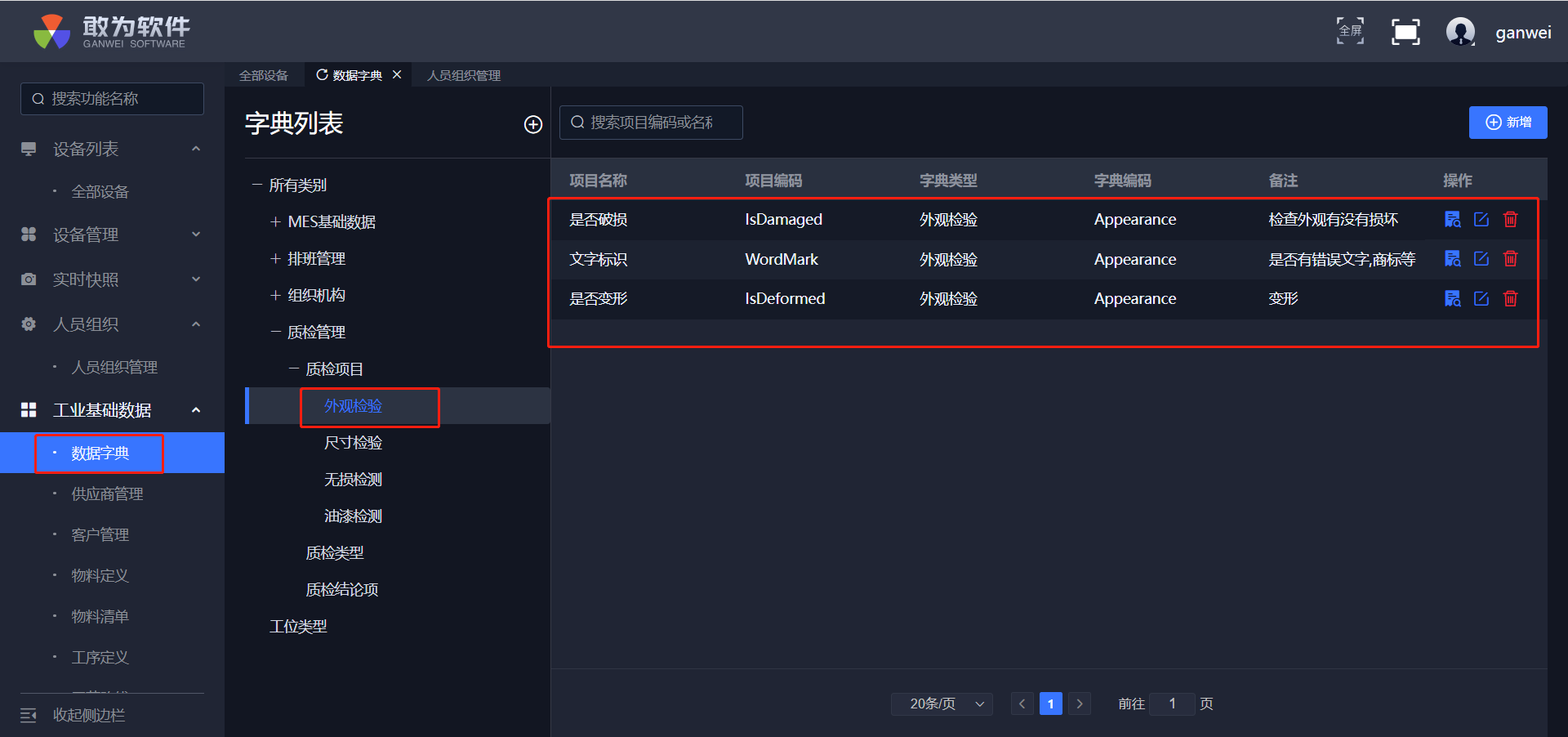
Task: View details of the 文字标识 row
Action: click(1452, 259)
